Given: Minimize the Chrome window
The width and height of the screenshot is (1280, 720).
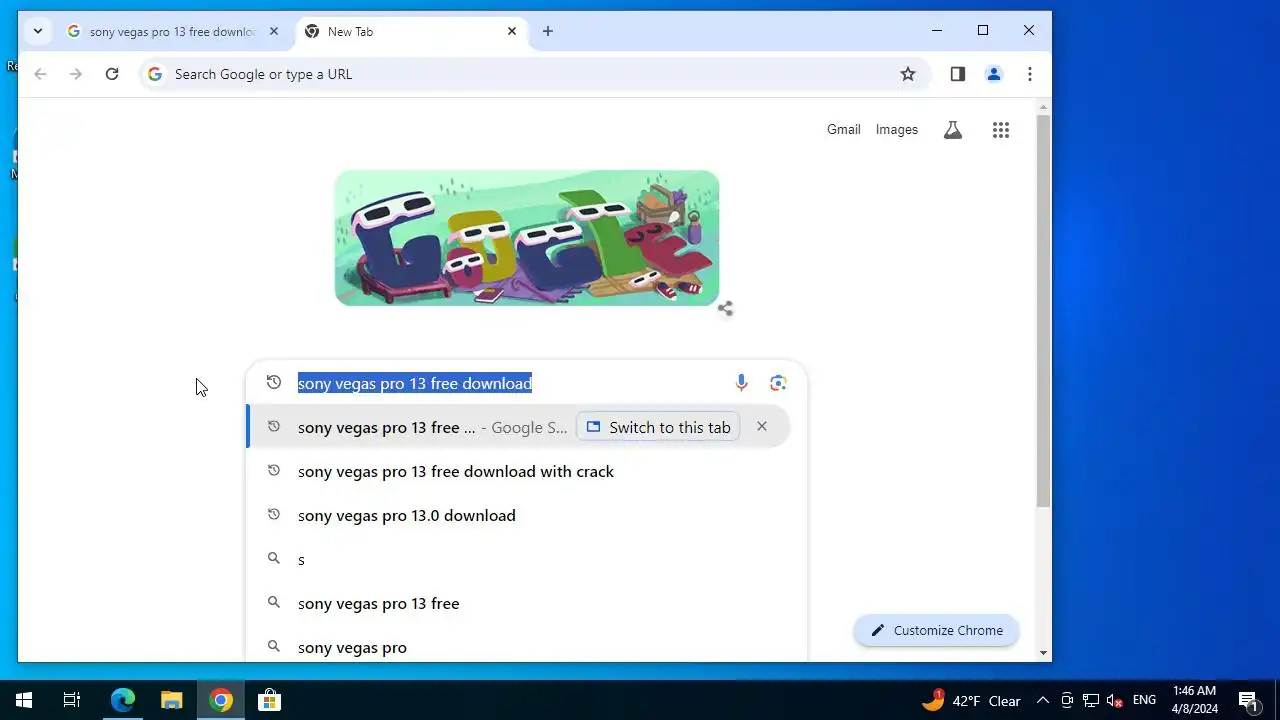Looking at the screenshot, I should (x=937, y=31).
